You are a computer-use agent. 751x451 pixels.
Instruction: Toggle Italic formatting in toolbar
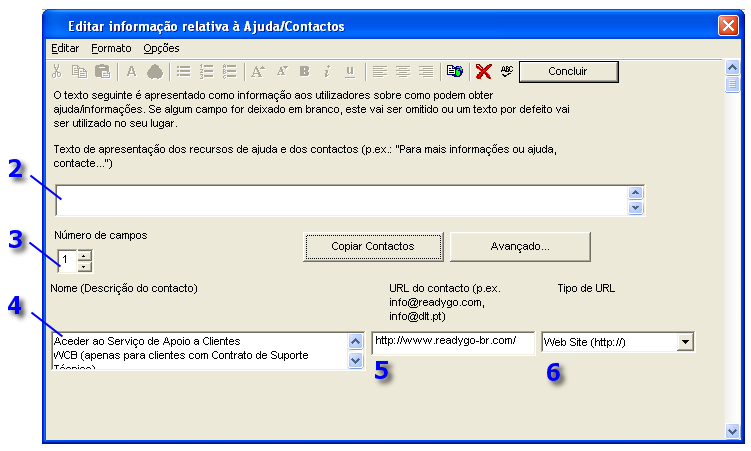tap(326, 71)
